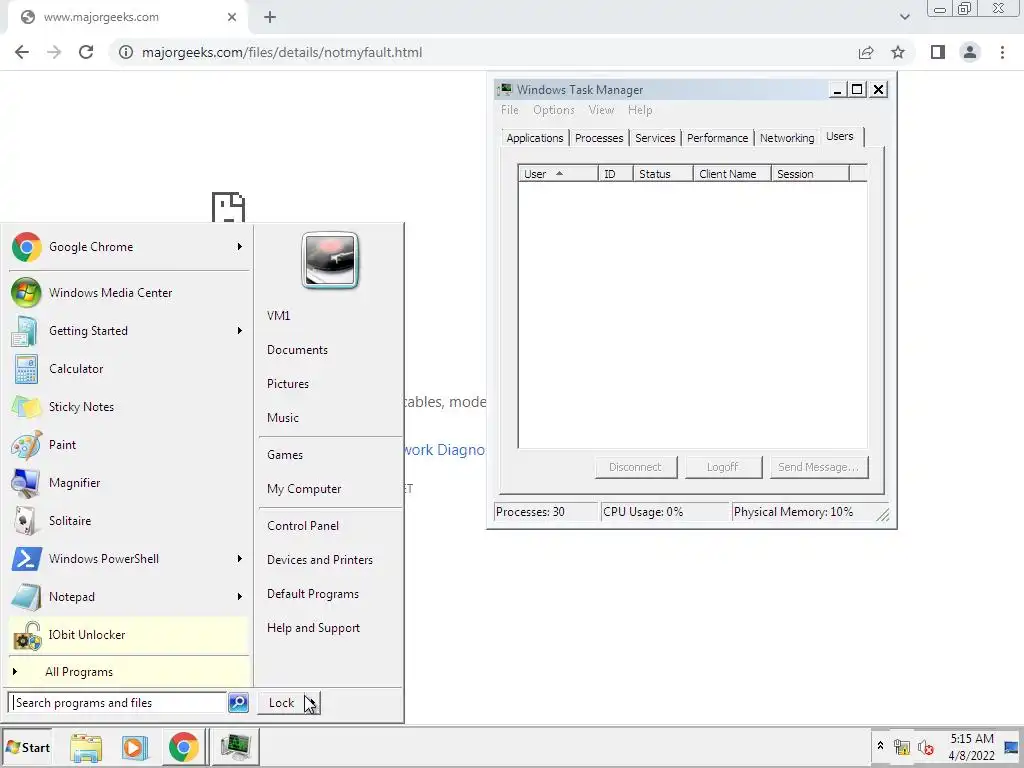1024x768 pixels.
Task: Launch Windows Media Center icon
Action: 26,293
